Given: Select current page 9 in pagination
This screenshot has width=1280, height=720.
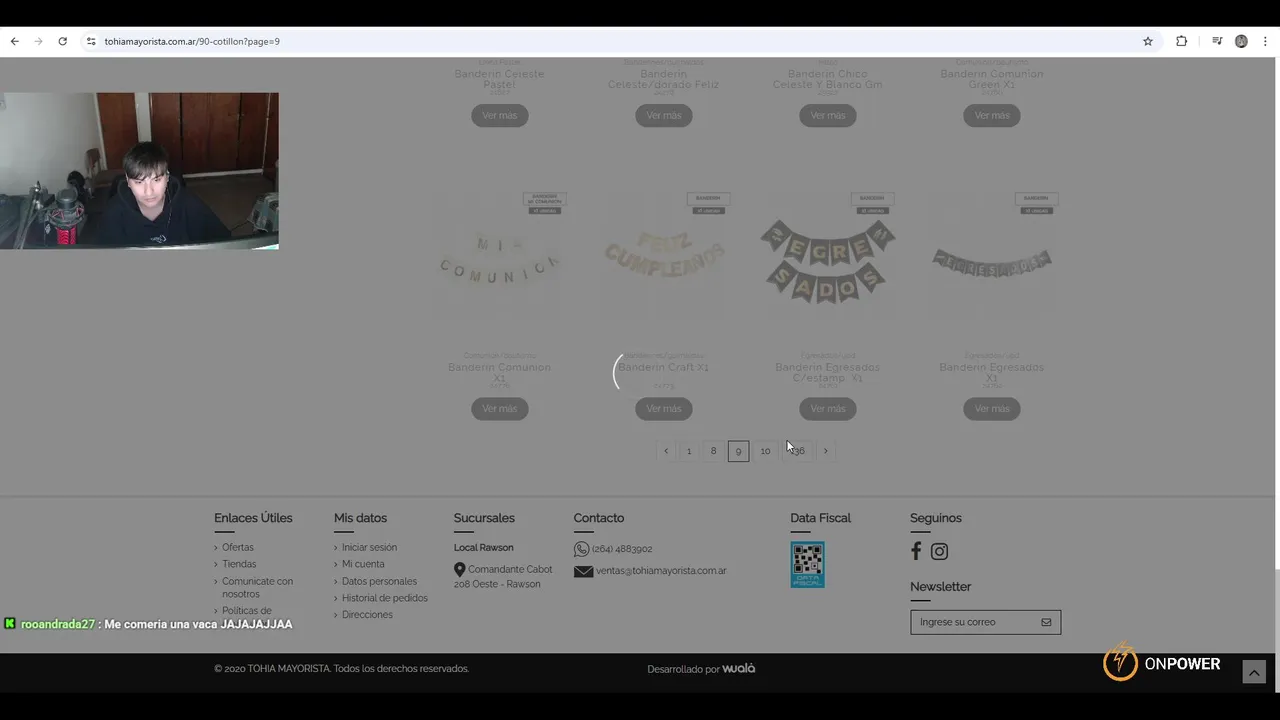Looking at the screenshot, I should (738, 451).
